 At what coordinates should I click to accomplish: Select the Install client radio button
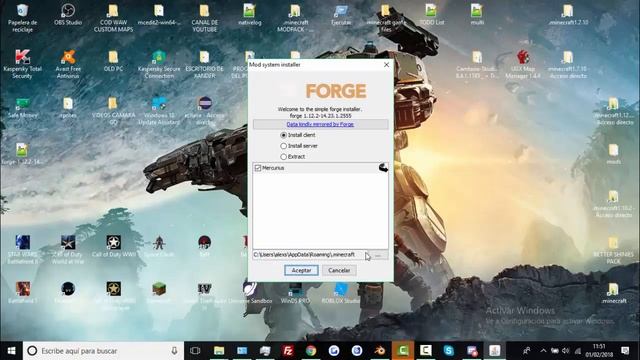tap(283, 135)
